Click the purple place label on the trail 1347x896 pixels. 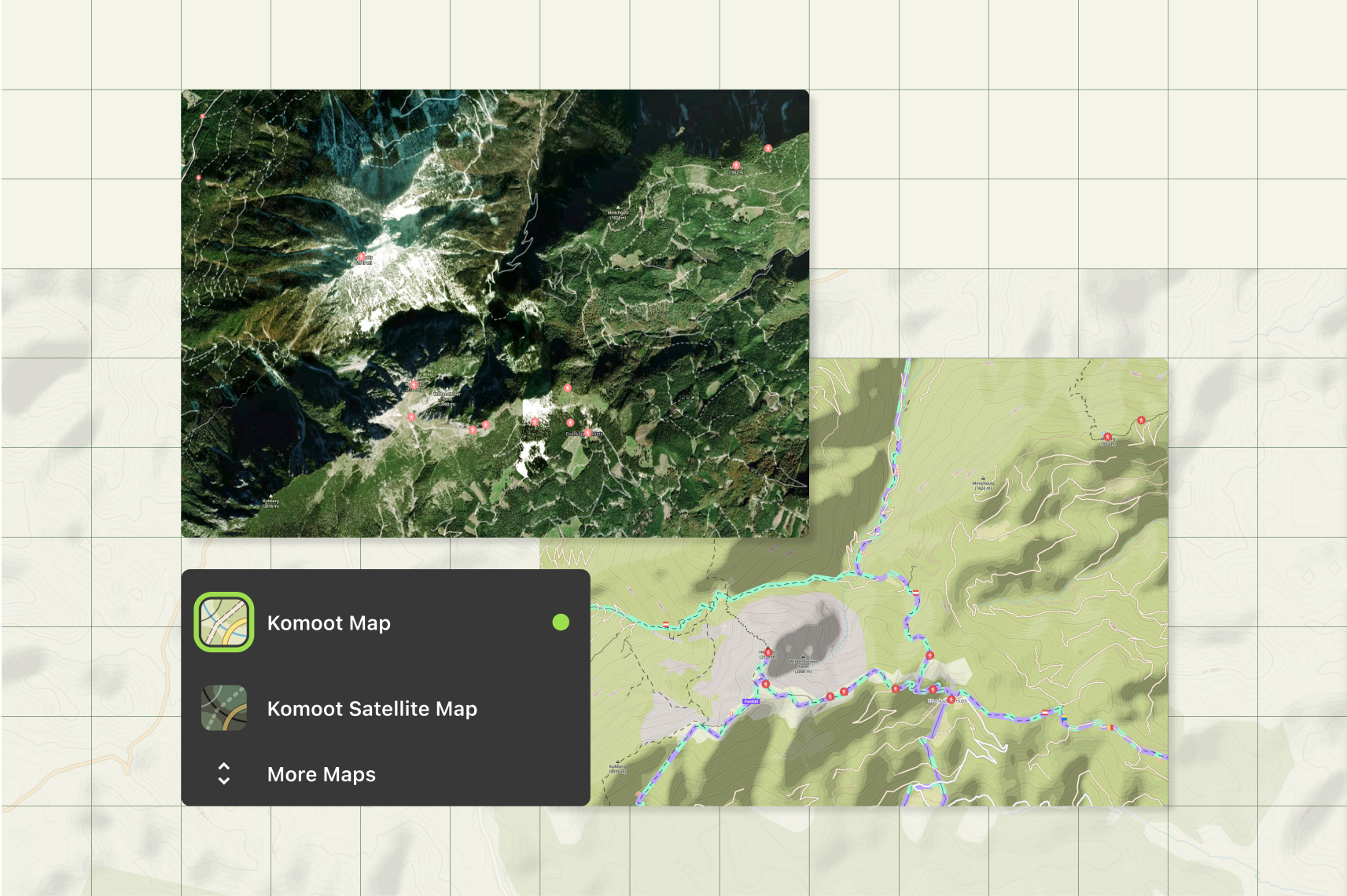pyautogui.click(x=751, y=701)
